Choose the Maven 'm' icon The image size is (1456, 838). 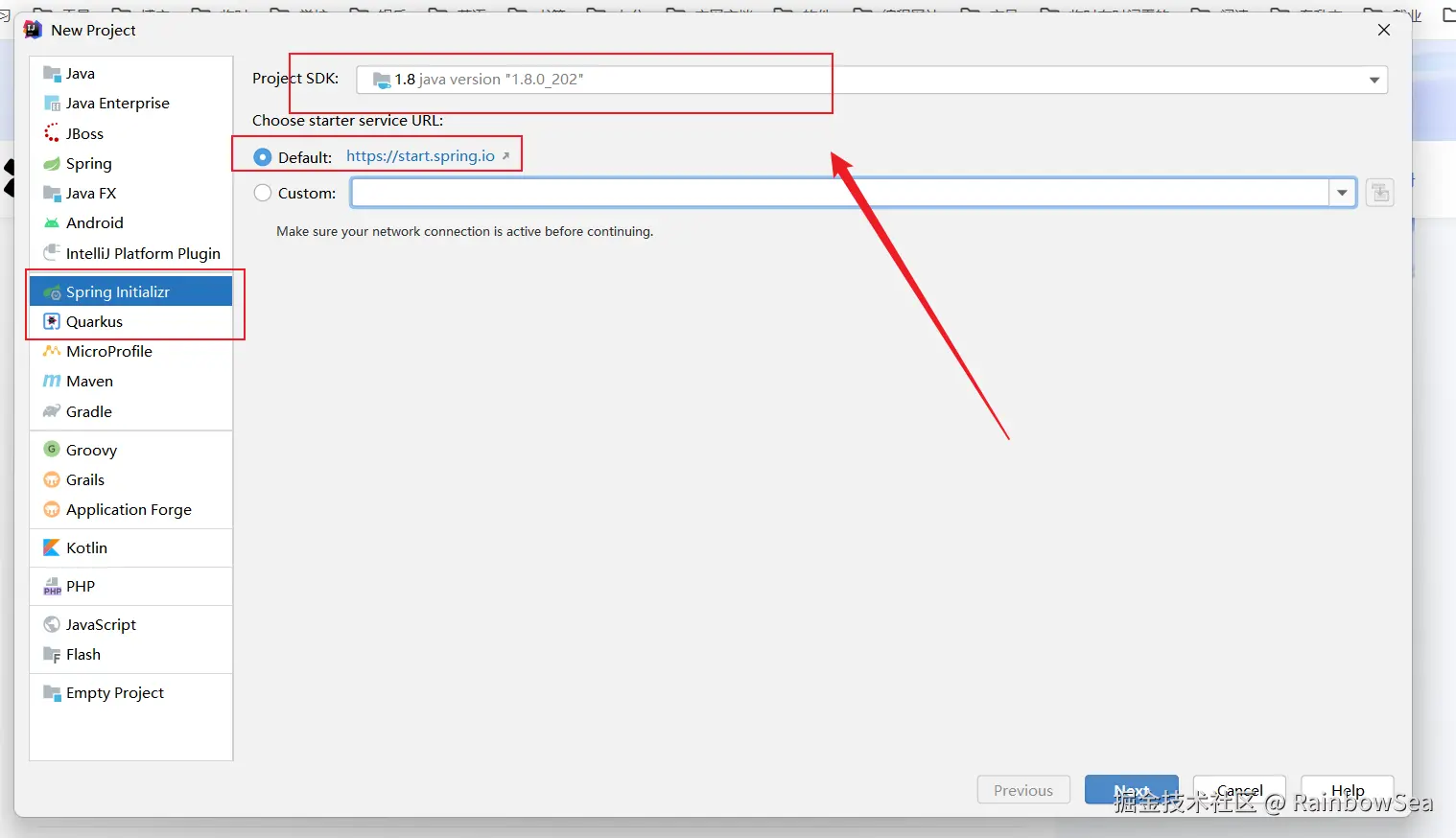(x=52, y=382)
